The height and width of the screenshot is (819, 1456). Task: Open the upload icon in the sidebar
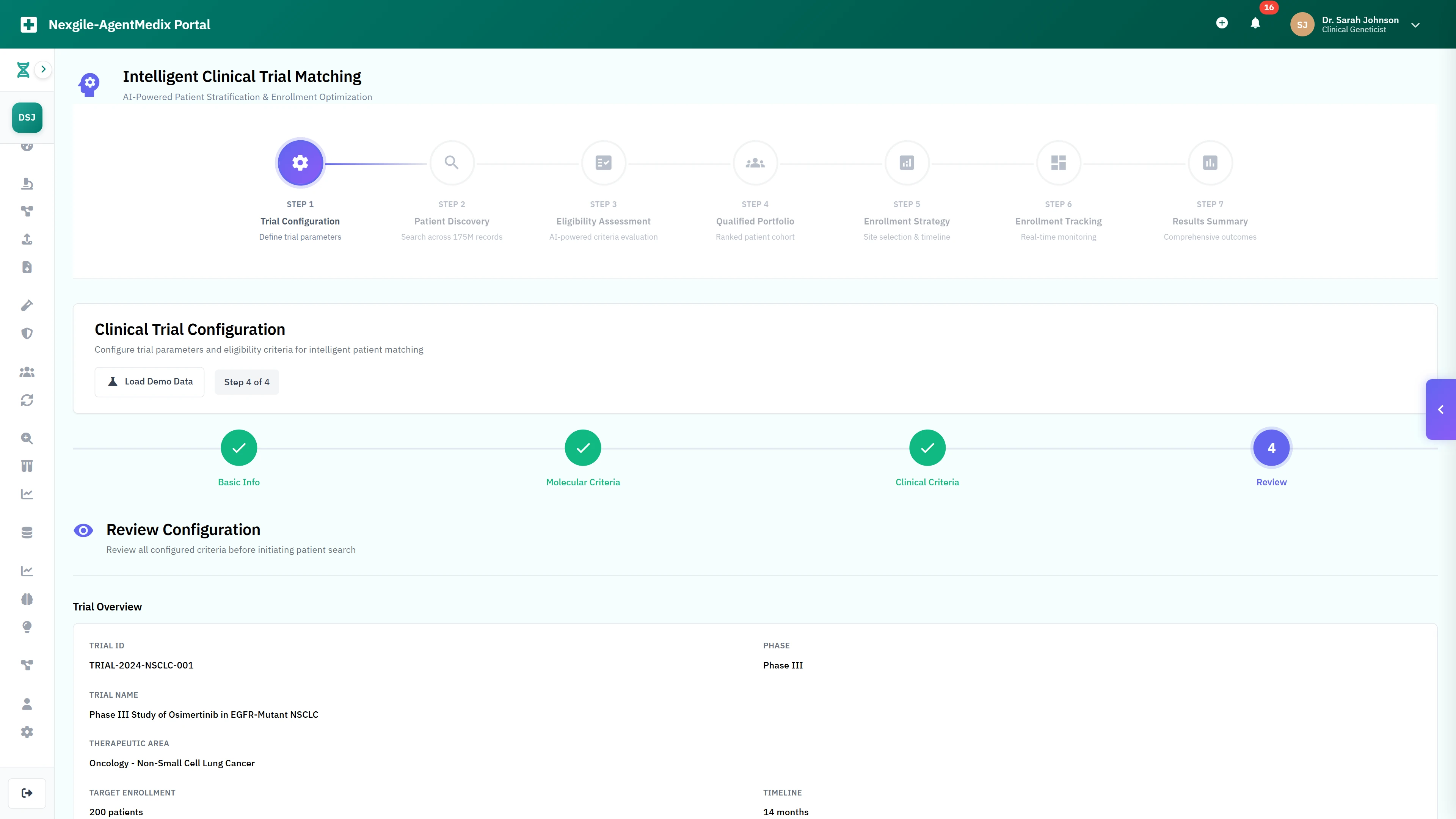27,239
